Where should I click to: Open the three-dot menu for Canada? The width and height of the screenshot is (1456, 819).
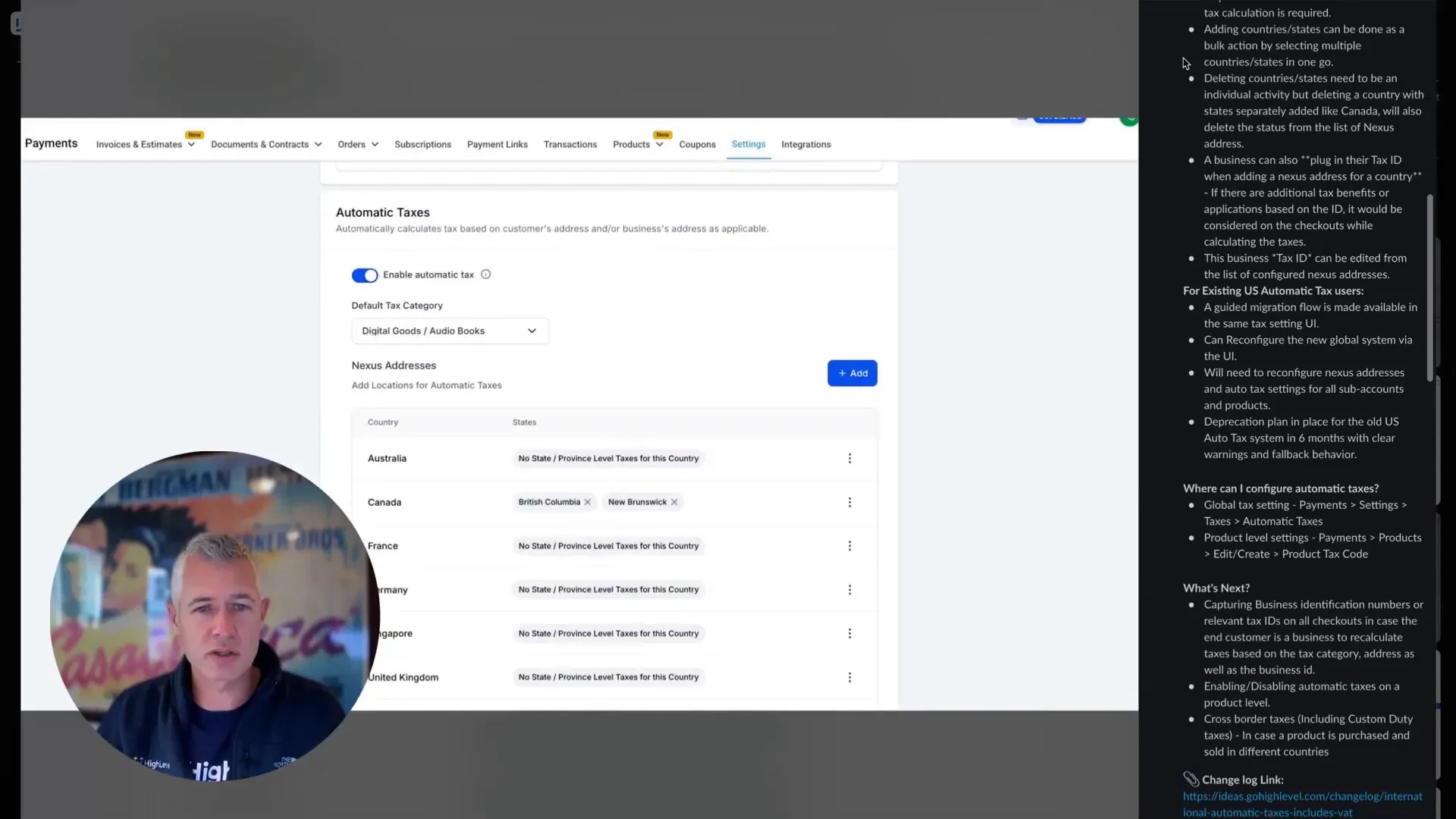click(849, 502)
